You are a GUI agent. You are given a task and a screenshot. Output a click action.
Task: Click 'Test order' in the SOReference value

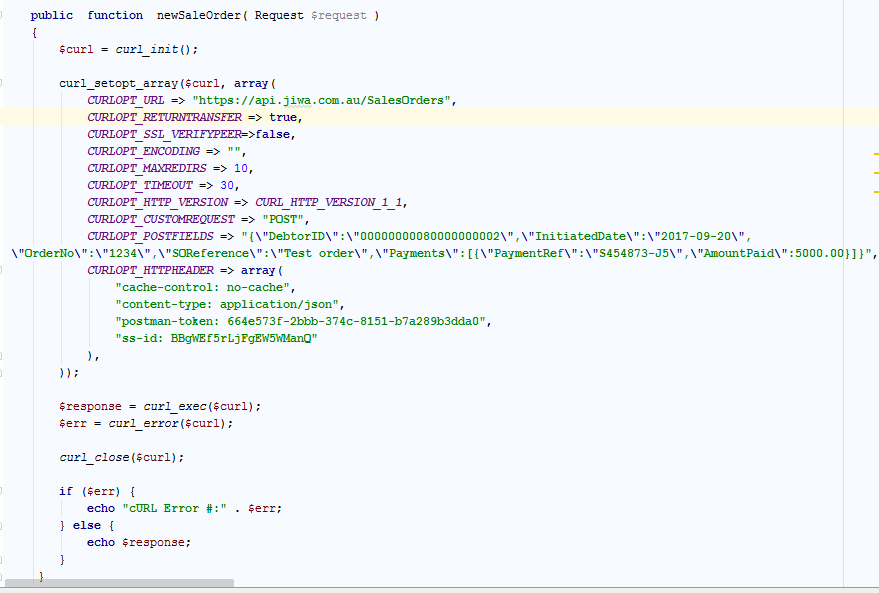coord(318,253)
